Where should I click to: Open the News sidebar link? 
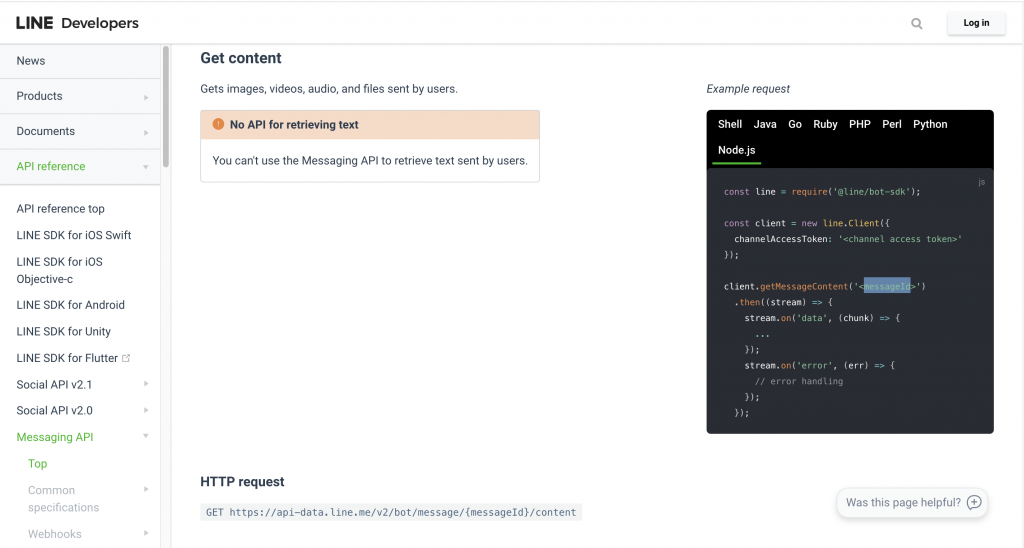(x=31, y=61)
